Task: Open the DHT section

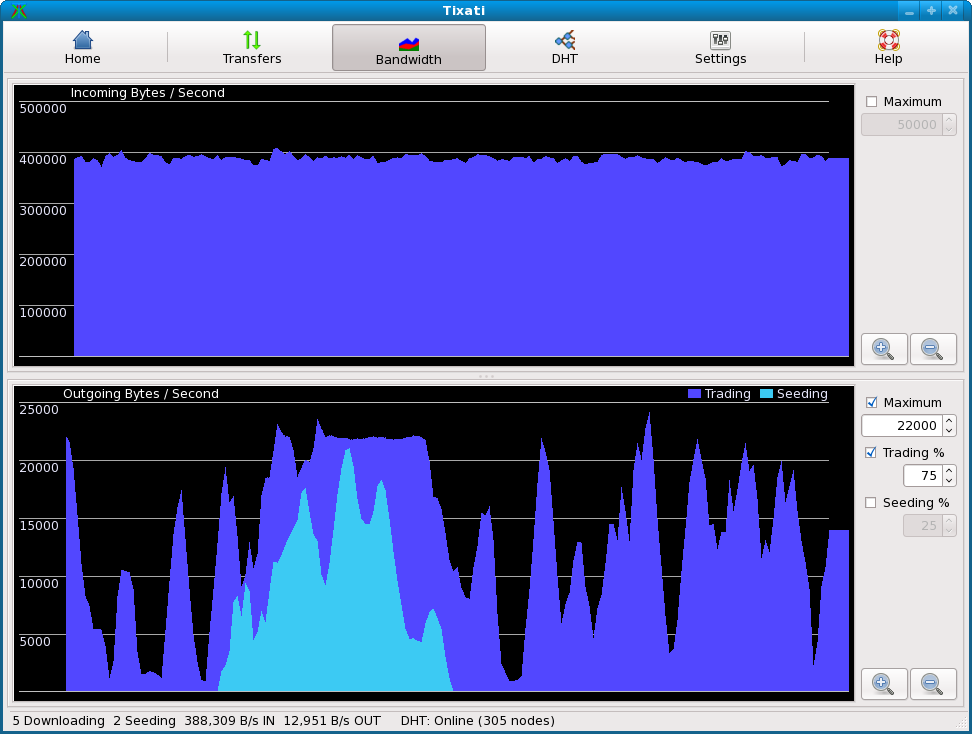Action: [x=565, y=48]
